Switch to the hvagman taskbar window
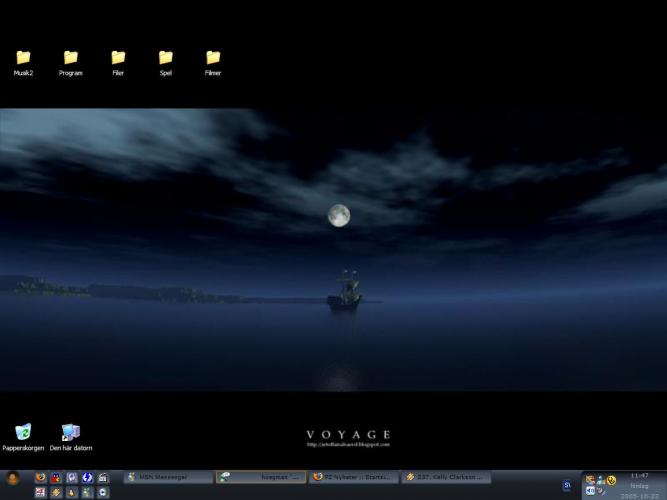 (x=261, y=477)
